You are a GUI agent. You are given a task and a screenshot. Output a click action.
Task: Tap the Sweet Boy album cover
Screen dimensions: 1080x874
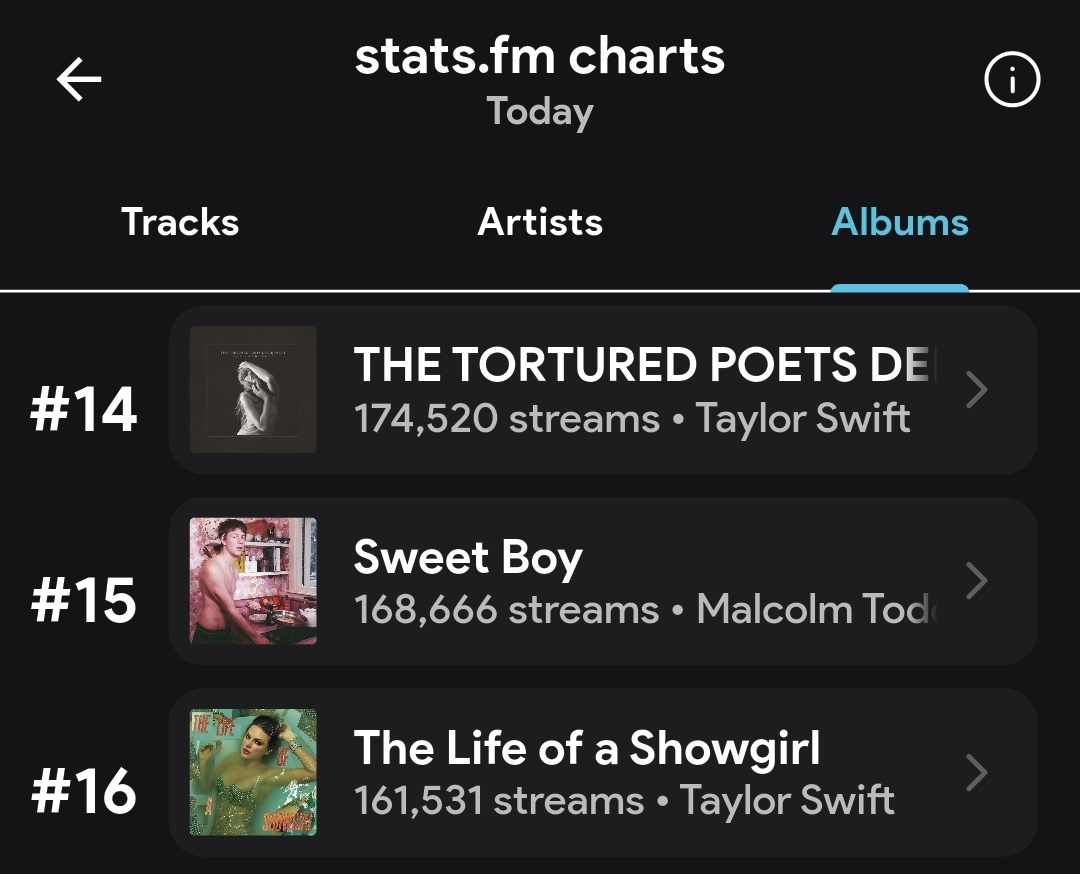click(x=253, y=581)
